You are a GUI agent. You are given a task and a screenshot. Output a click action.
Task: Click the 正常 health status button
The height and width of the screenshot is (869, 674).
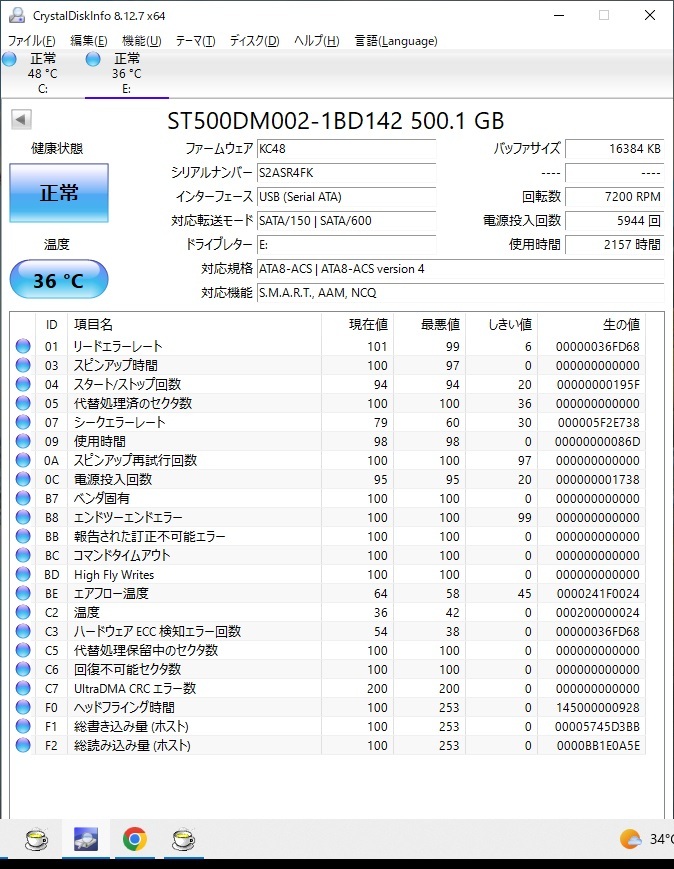point(59,193)
